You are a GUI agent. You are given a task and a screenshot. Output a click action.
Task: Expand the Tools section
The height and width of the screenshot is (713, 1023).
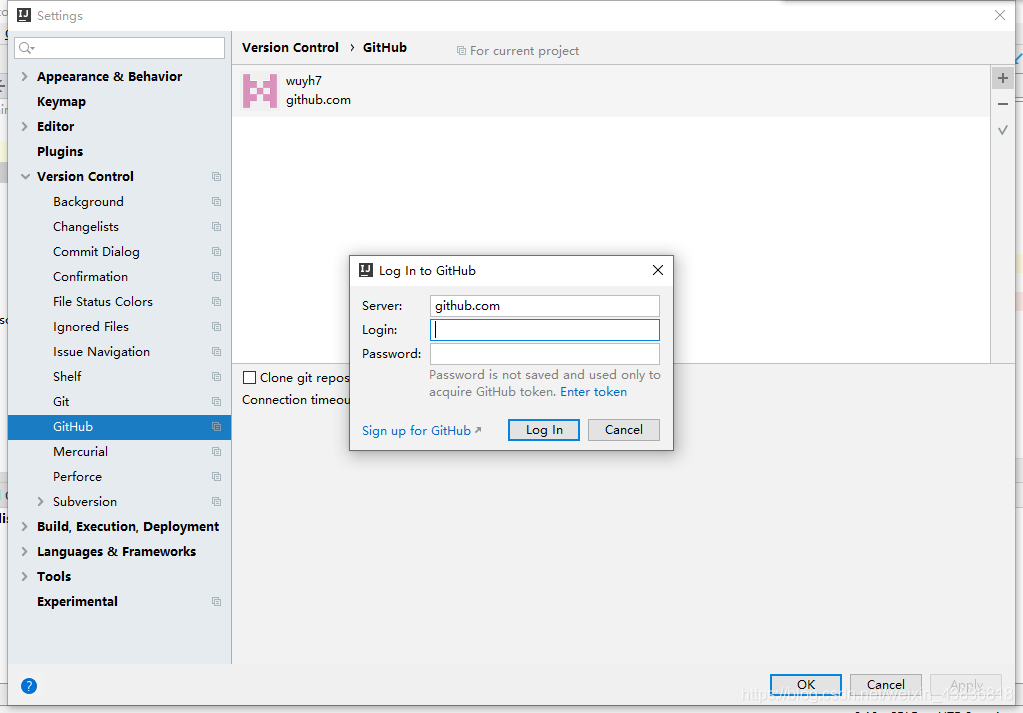pos(25,577)
